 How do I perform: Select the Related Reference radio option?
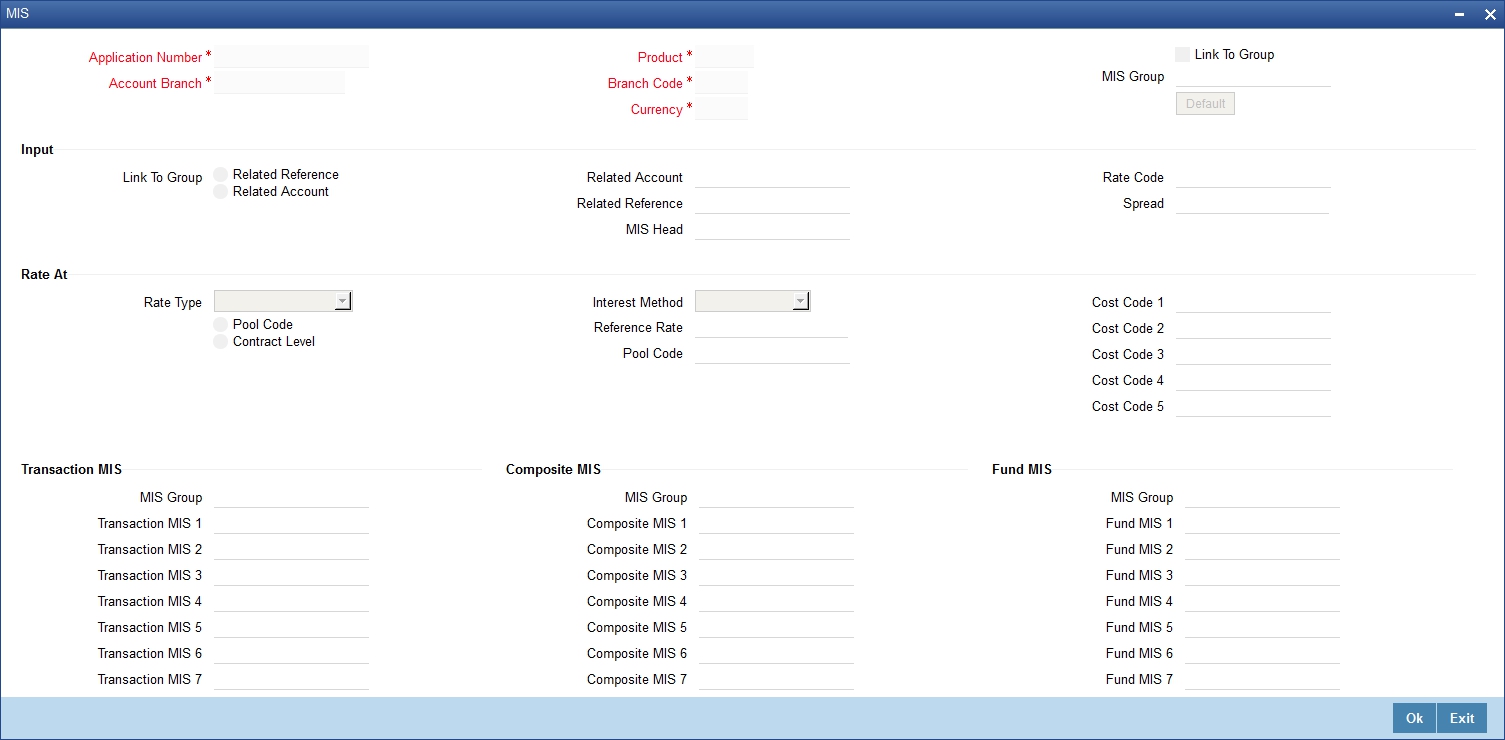point(221,174)
